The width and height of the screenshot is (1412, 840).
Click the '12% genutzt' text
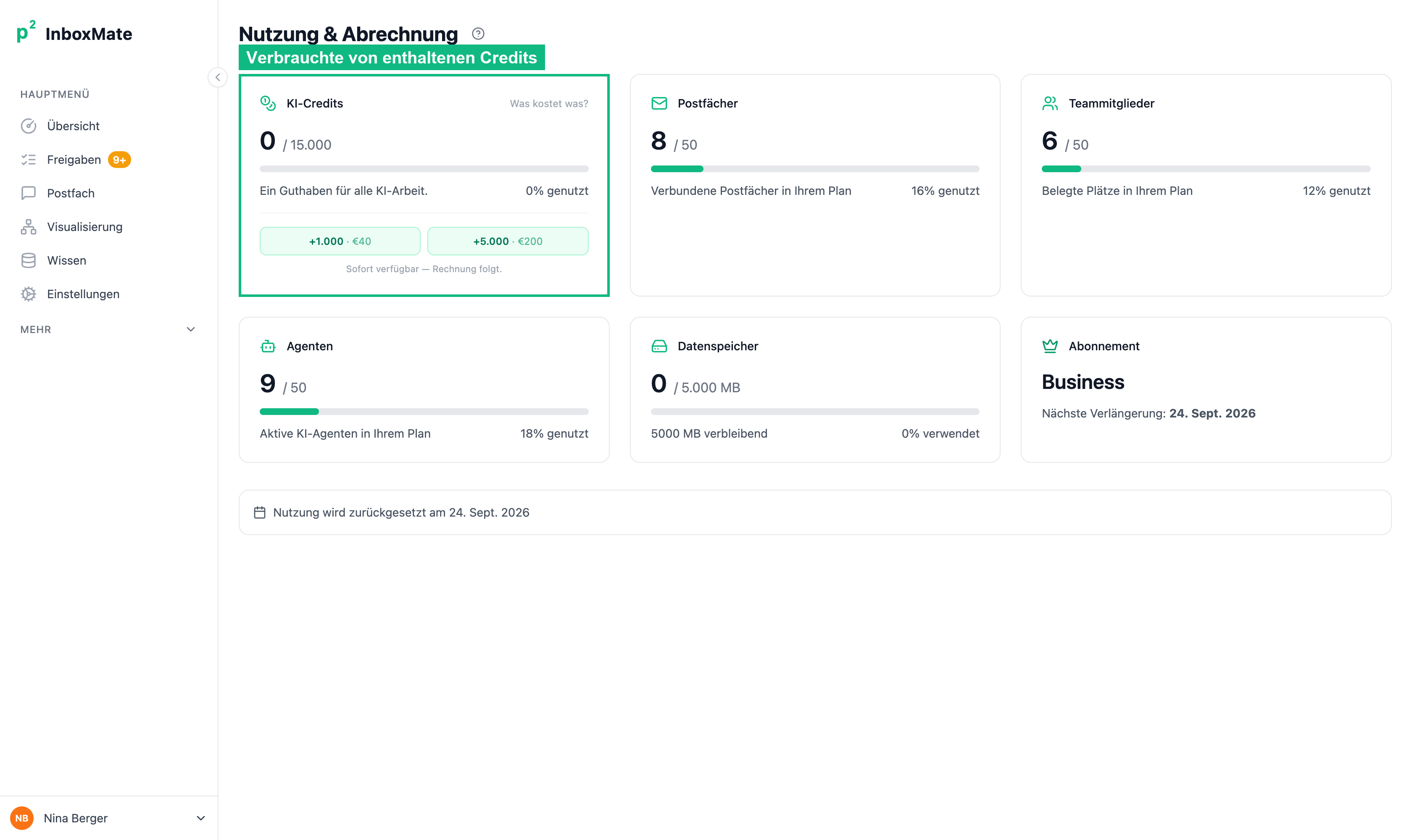point(1337,191)
